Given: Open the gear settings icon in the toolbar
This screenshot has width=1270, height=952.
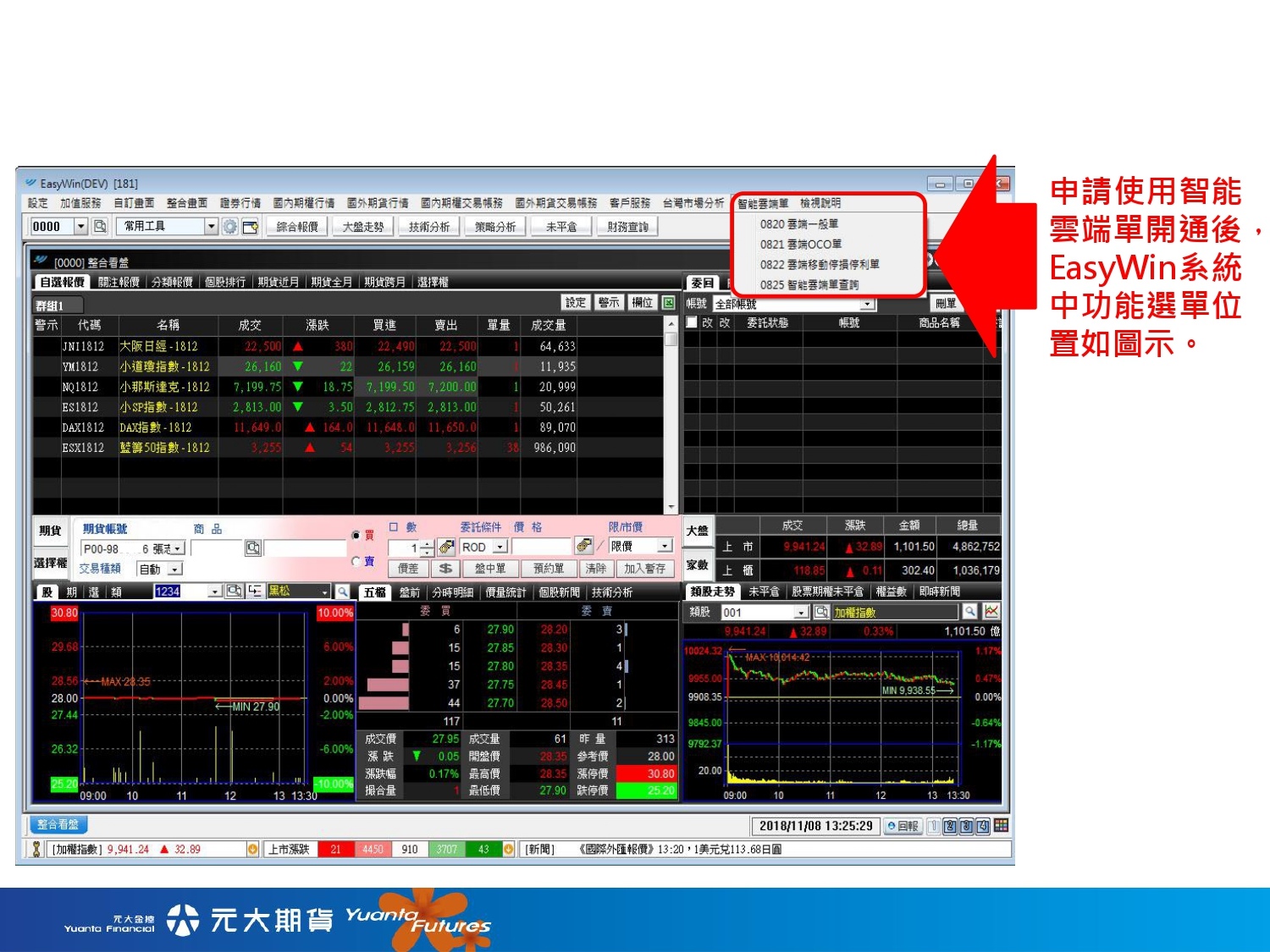Looking at the screenshot, I should tap(229, 226).
